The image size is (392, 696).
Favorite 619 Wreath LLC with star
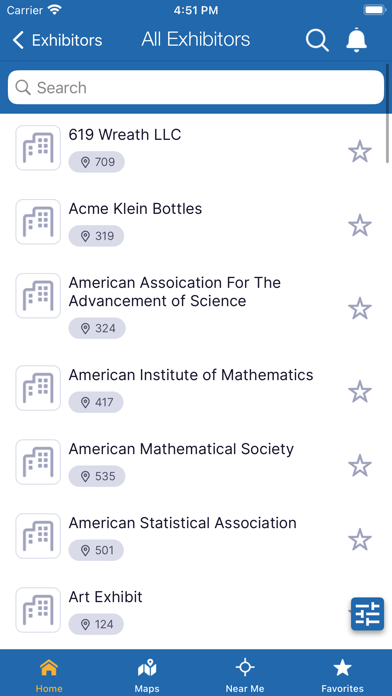coord(360,151)
